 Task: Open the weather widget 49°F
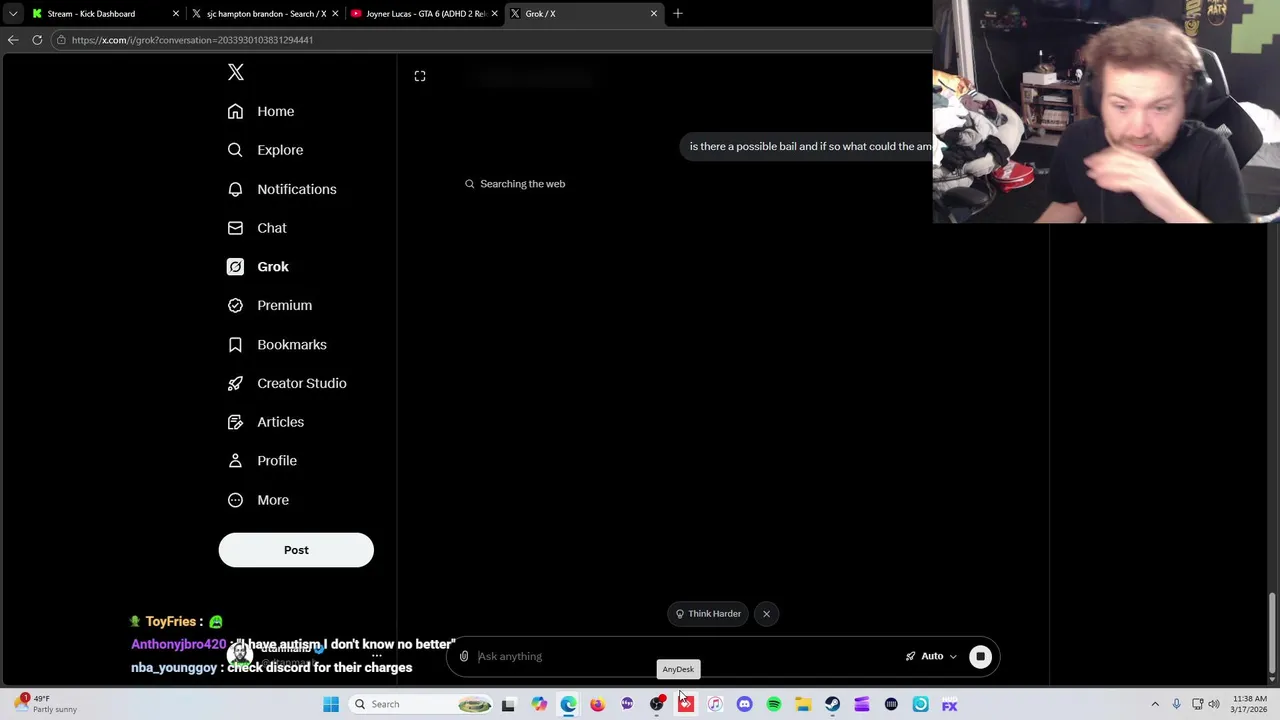click(x=46, y=704)
